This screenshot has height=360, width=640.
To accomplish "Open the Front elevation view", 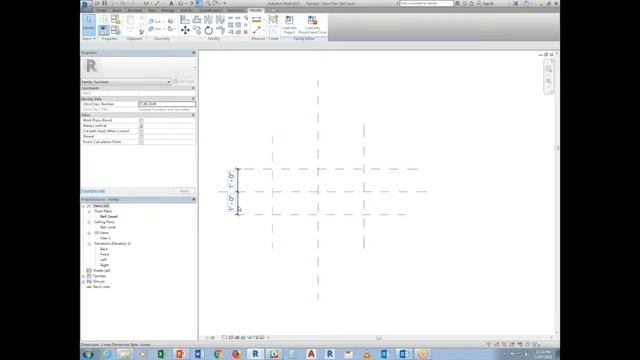I will pos(104,254).
